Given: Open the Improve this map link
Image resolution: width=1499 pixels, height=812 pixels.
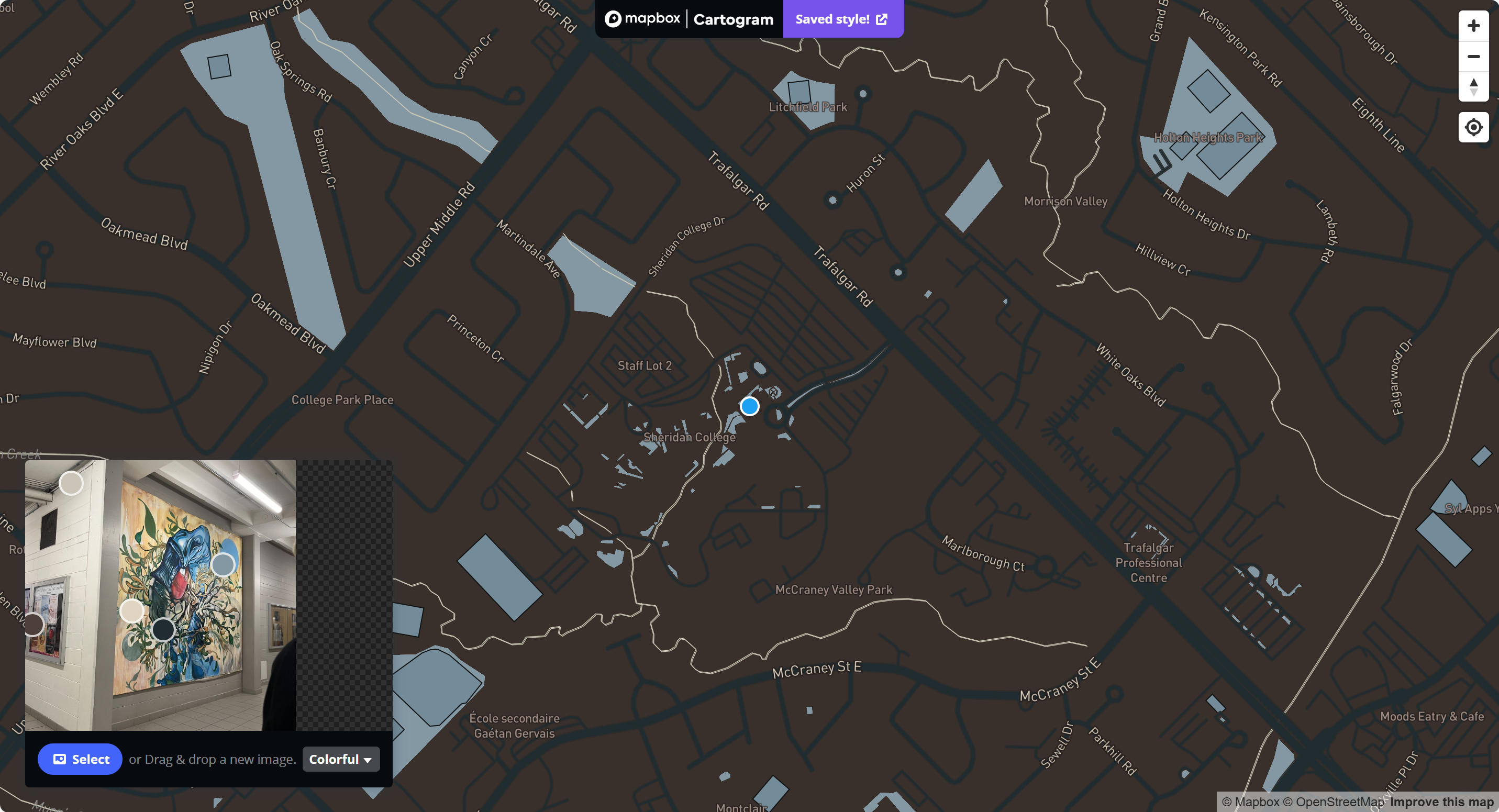Looking at the screenshot, I should (1441, 802).
